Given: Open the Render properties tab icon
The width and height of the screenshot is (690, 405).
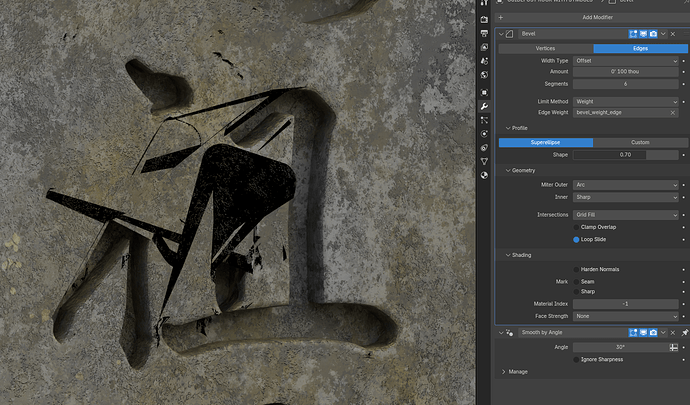Looking at the screenshot, I should [x=484, y=19].
